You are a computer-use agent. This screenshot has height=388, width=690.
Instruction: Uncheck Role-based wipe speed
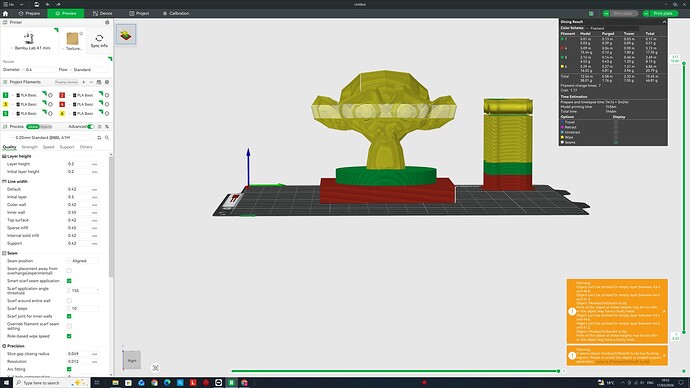[69, 336]
